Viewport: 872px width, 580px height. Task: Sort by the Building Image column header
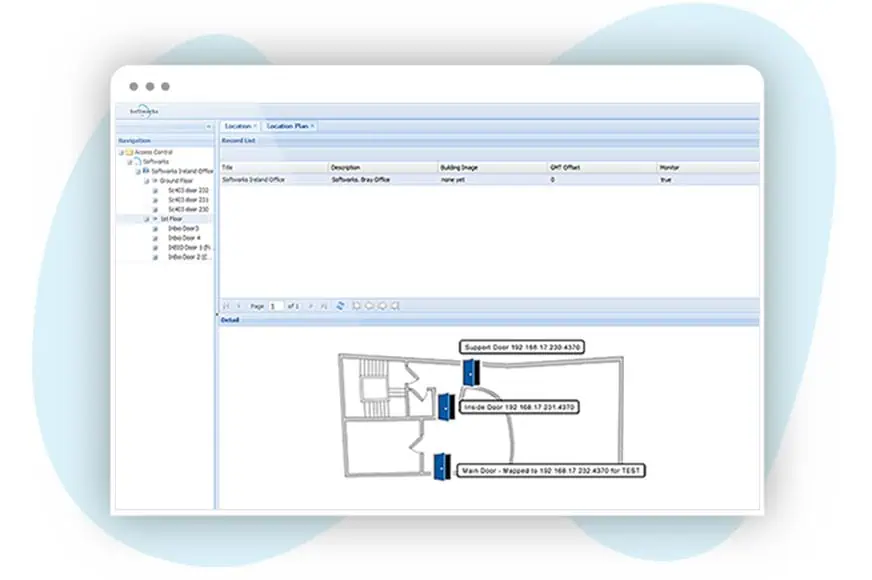pyautogui.click(x=493, y=167)
